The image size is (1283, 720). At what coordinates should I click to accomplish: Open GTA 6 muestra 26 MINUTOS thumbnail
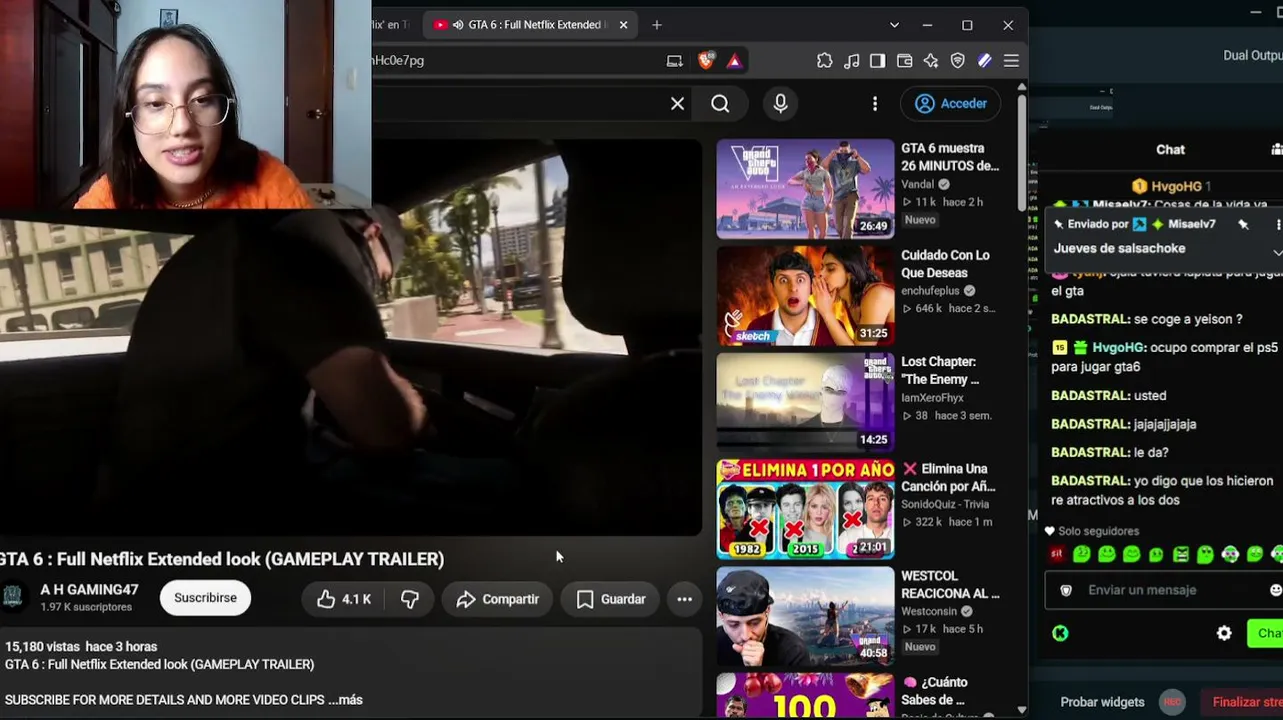pos(805,189)
